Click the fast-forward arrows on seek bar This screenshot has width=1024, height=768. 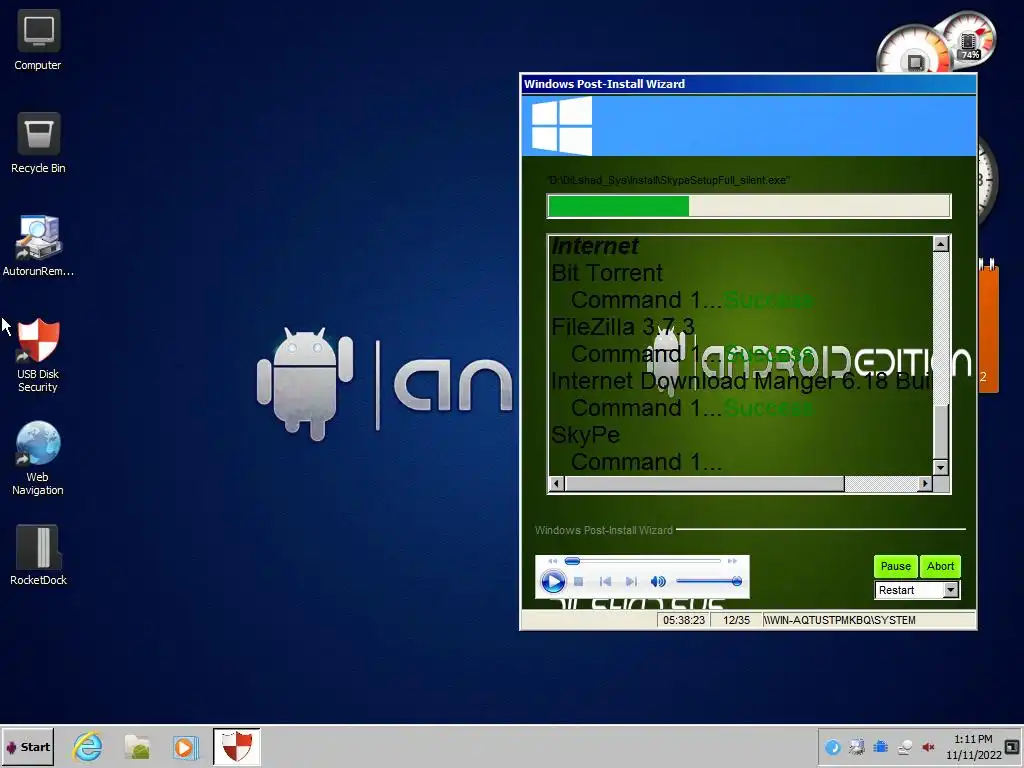point(732,561)
